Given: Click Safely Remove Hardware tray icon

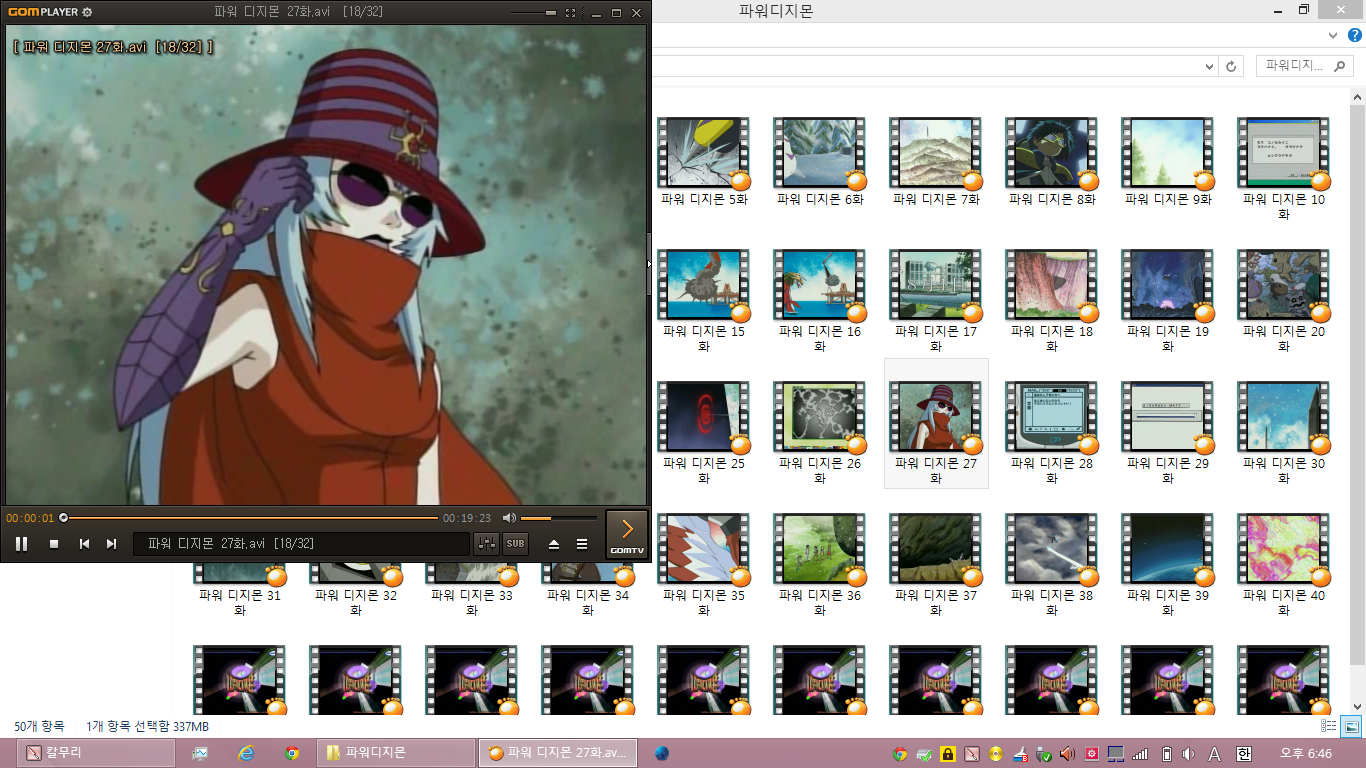Looking at the screenshot, I should (1044, 754).
